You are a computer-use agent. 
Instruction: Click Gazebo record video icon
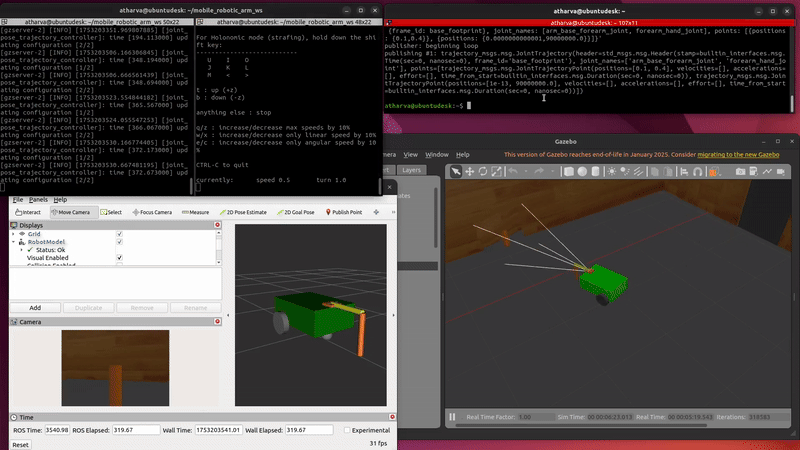click(x=781, y=172)
